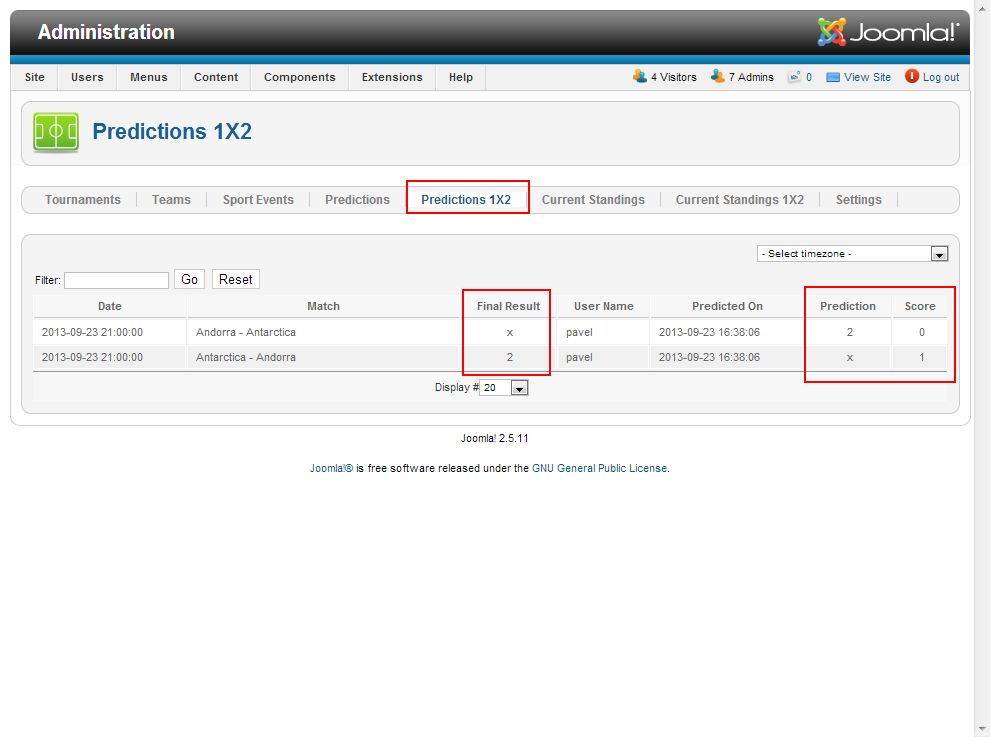Screen dimensions: 990x737
Task: Click the user name pavel in Antarctica - Andorra row
Action: [x=579, y=357]
